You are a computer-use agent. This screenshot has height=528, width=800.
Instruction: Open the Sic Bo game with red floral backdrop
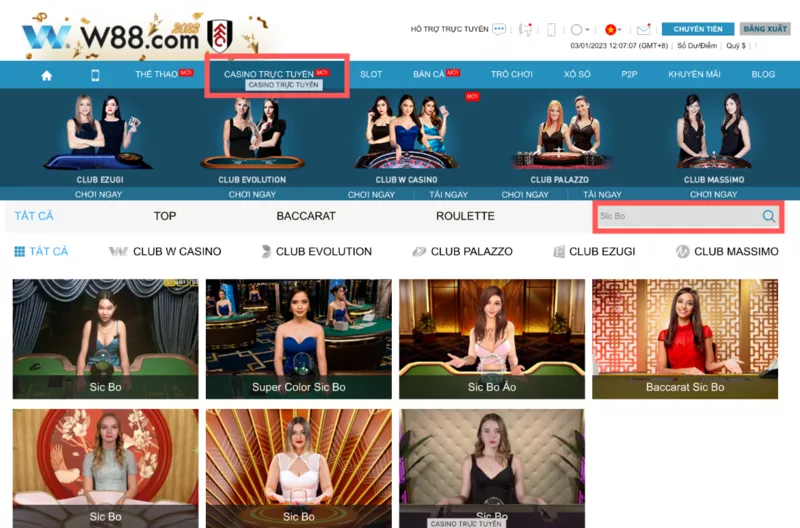coord(106,468)
